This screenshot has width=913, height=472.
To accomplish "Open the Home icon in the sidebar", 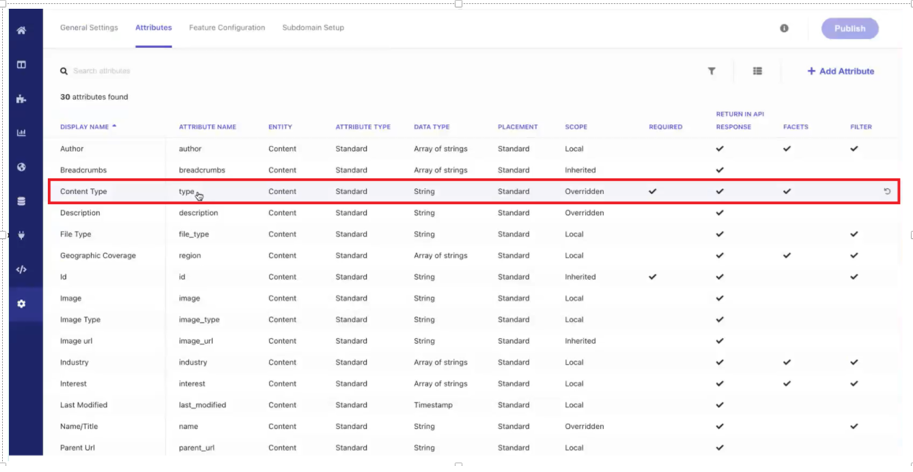I will click(22, 30).
